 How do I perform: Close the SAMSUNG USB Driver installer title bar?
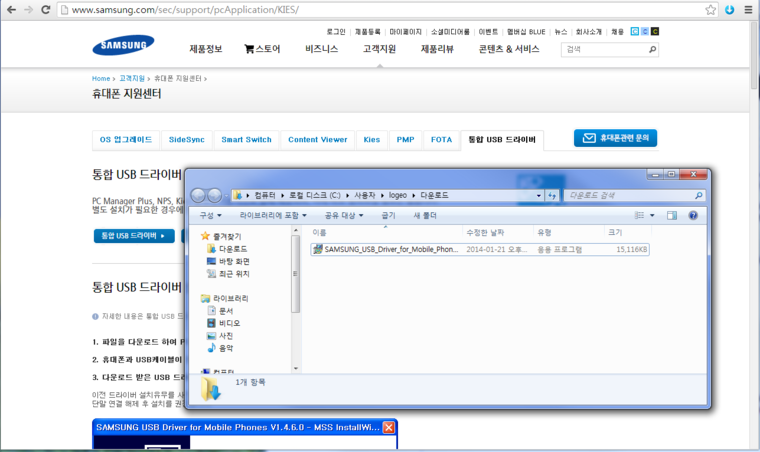click(389, 427)
